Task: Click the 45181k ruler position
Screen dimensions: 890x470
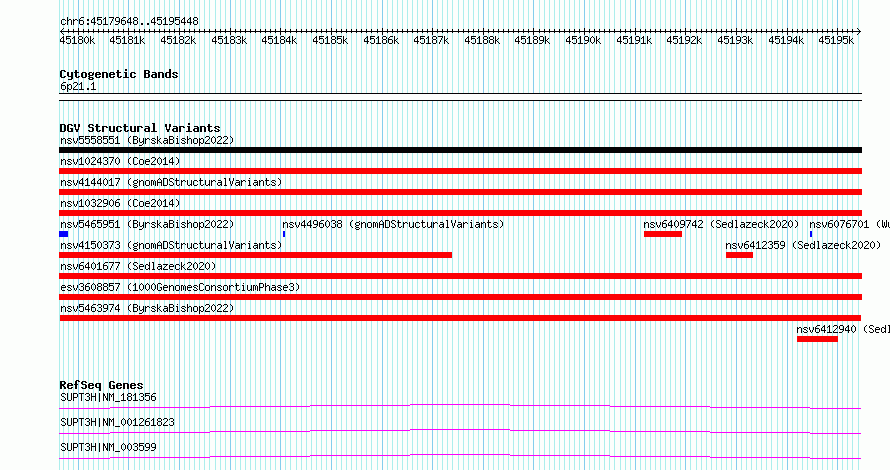Action: click(127, 40)
